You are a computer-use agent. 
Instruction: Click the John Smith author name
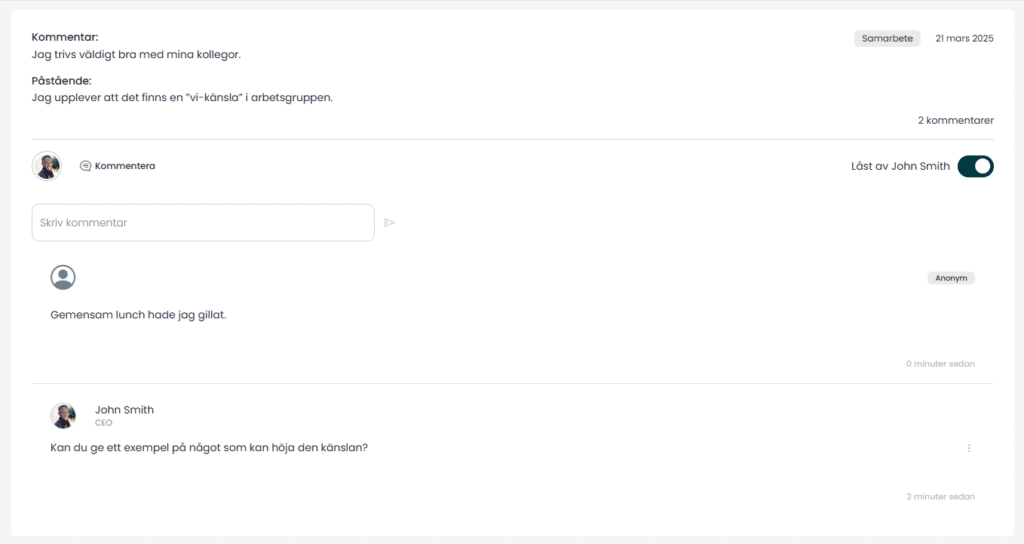[124, 409]
